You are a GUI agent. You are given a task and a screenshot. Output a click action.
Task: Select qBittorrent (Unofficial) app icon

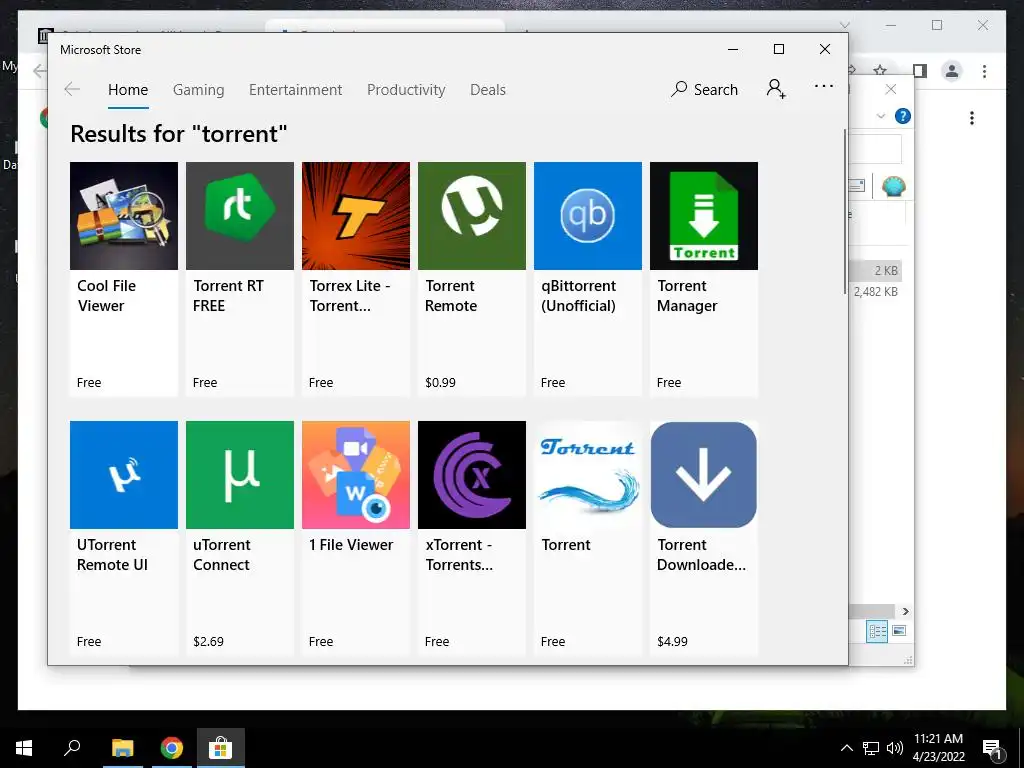click(588, 216)
